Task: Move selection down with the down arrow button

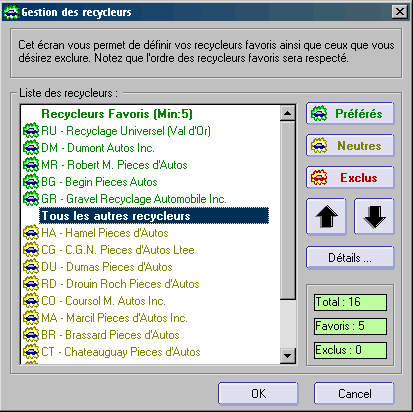Action: [x=374, y=217]
